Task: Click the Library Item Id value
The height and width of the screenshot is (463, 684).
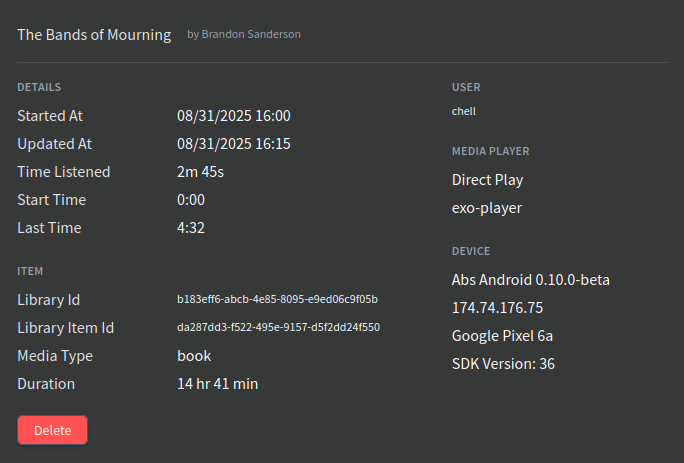Action: tap(278, 327)
